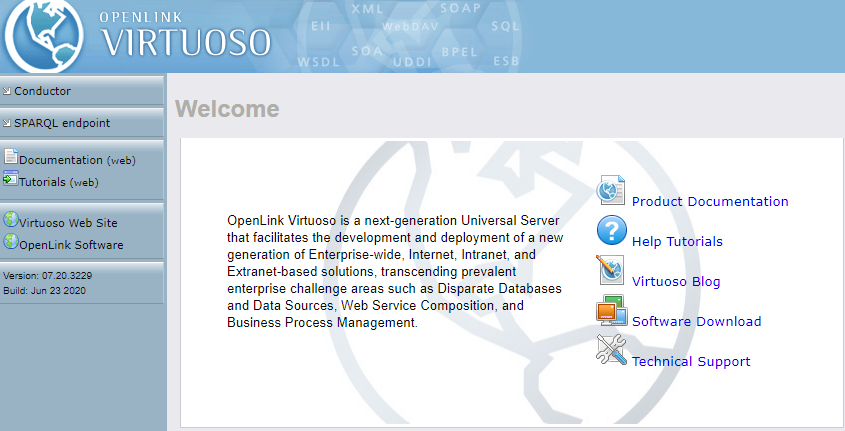
Task: Click the arrow icon beside SPARQL endpoint
Action: 6,123
